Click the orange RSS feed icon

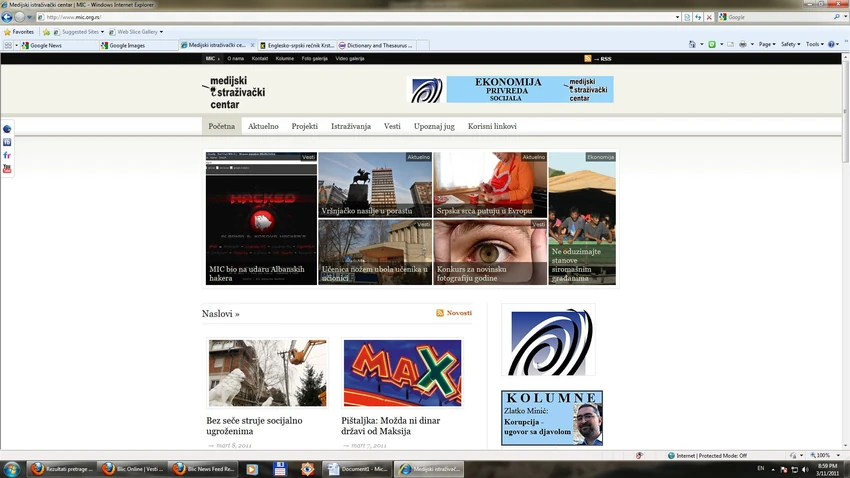click(588, 59)
